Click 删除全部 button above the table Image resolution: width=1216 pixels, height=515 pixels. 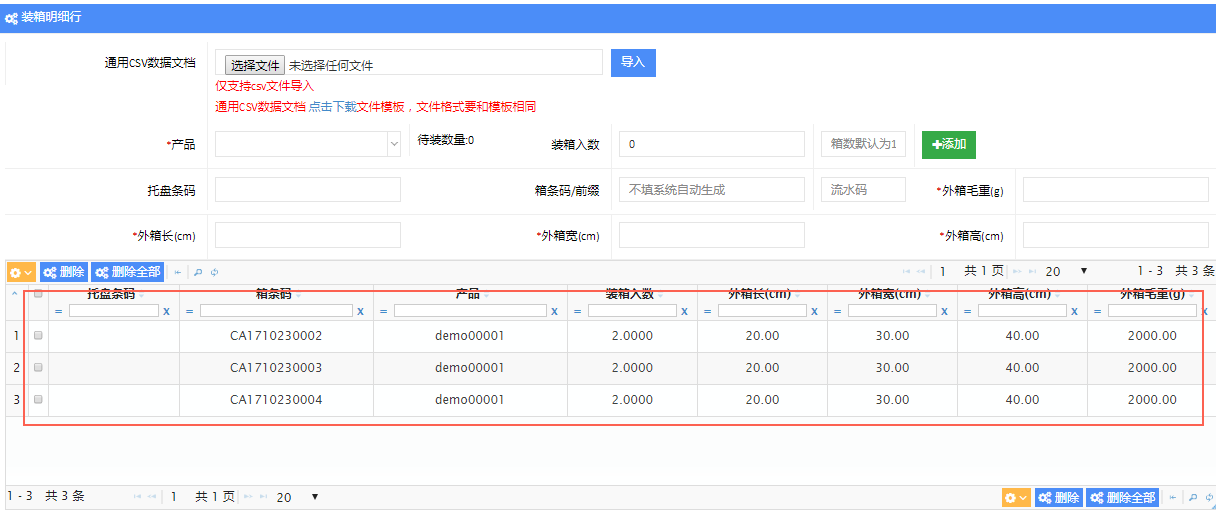128,272
